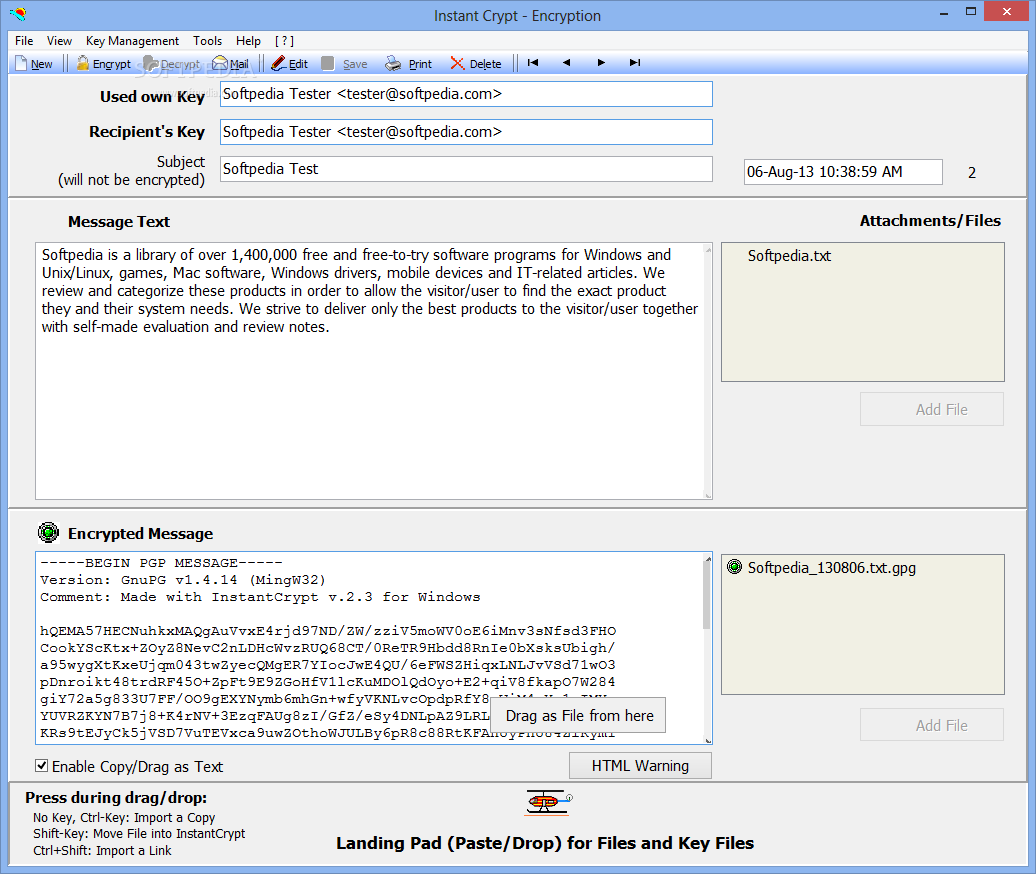Viewport: 1036px width, 874px height.
Task: Click the HTML Warning button
Action: 640,766
